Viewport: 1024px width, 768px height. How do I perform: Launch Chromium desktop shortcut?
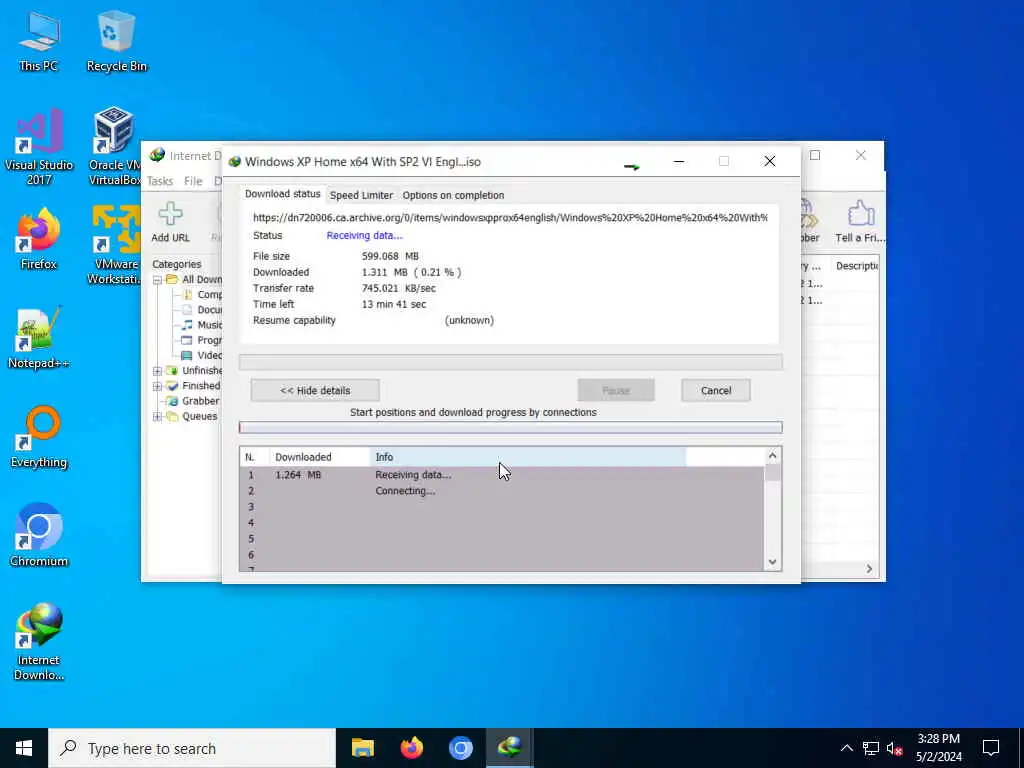39,536
